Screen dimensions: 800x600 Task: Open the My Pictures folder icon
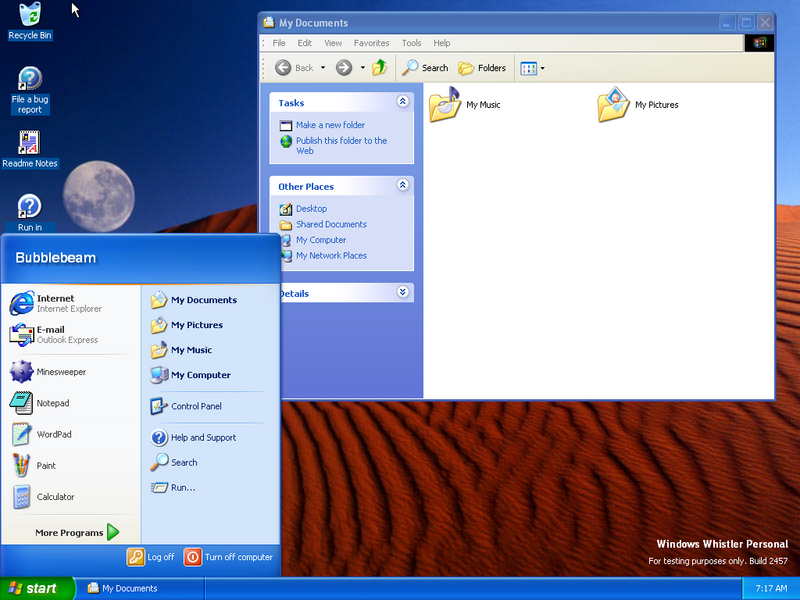[x=614, y=105]
